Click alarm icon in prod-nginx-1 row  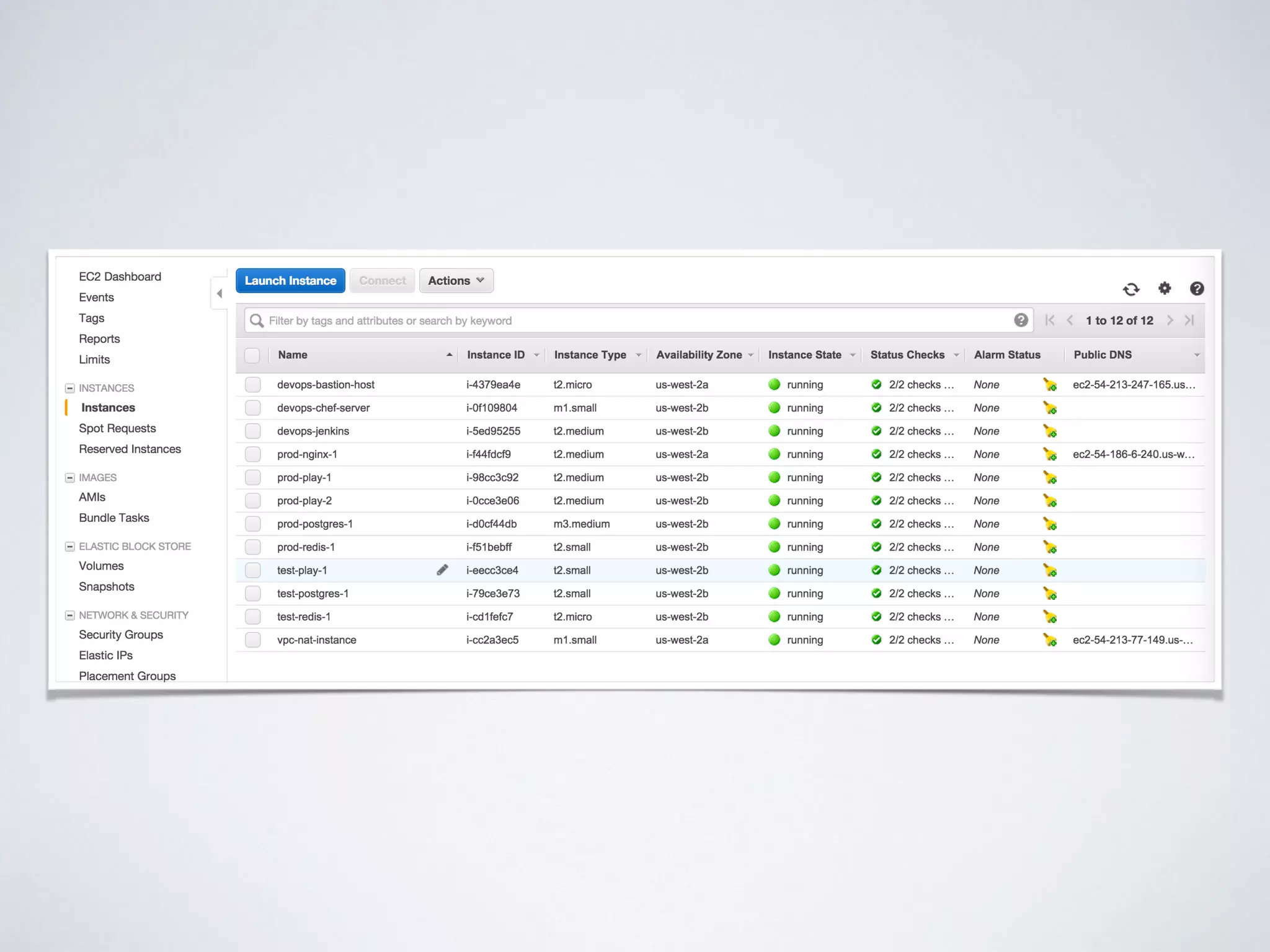pyautogui.click(x=1050, y=454)
